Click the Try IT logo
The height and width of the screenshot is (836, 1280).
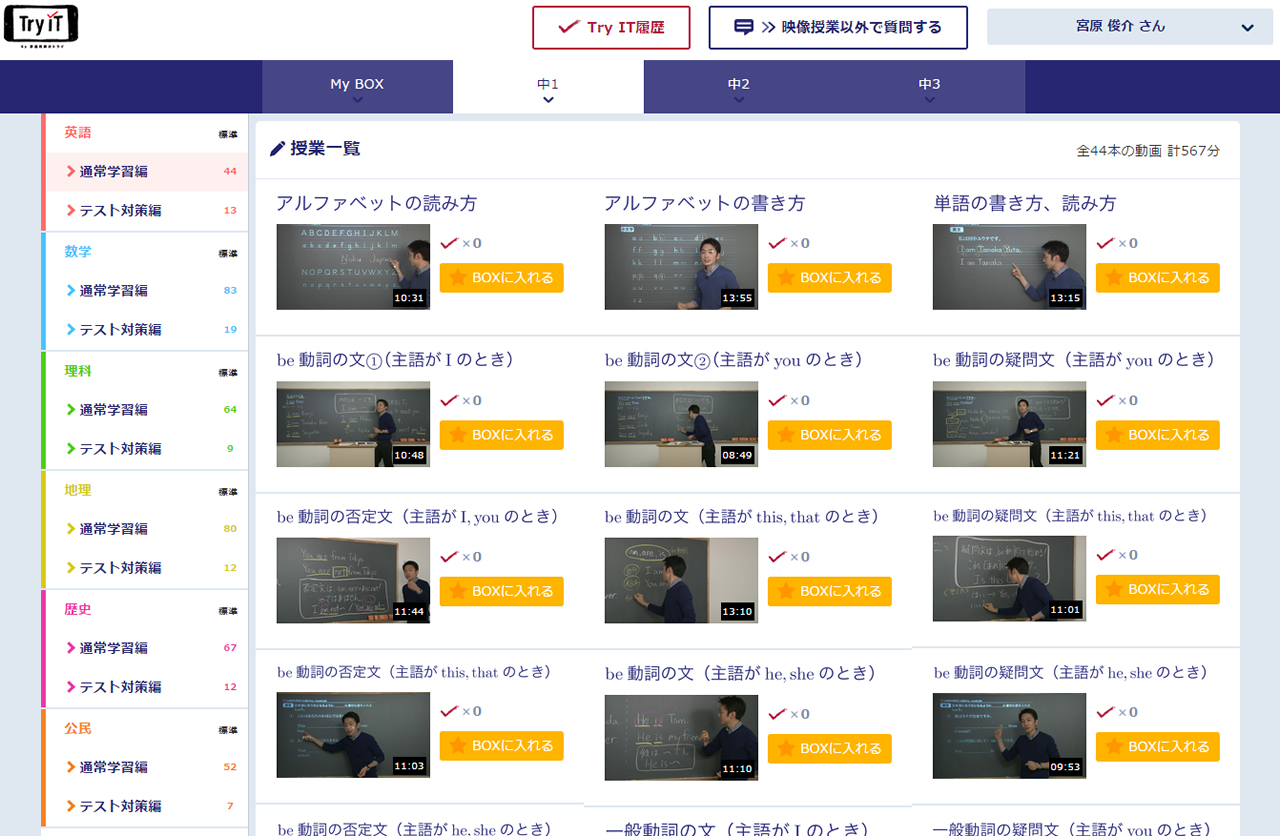click(x=41, y=26)
